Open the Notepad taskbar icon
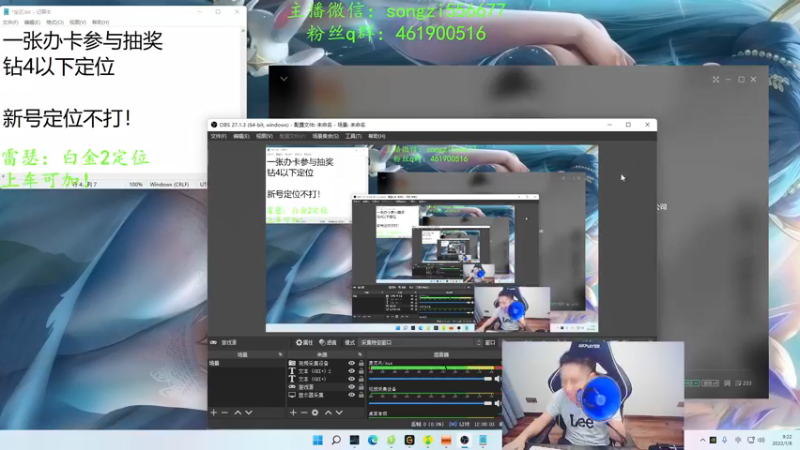 pyautogui.click(x=483, y=440)
